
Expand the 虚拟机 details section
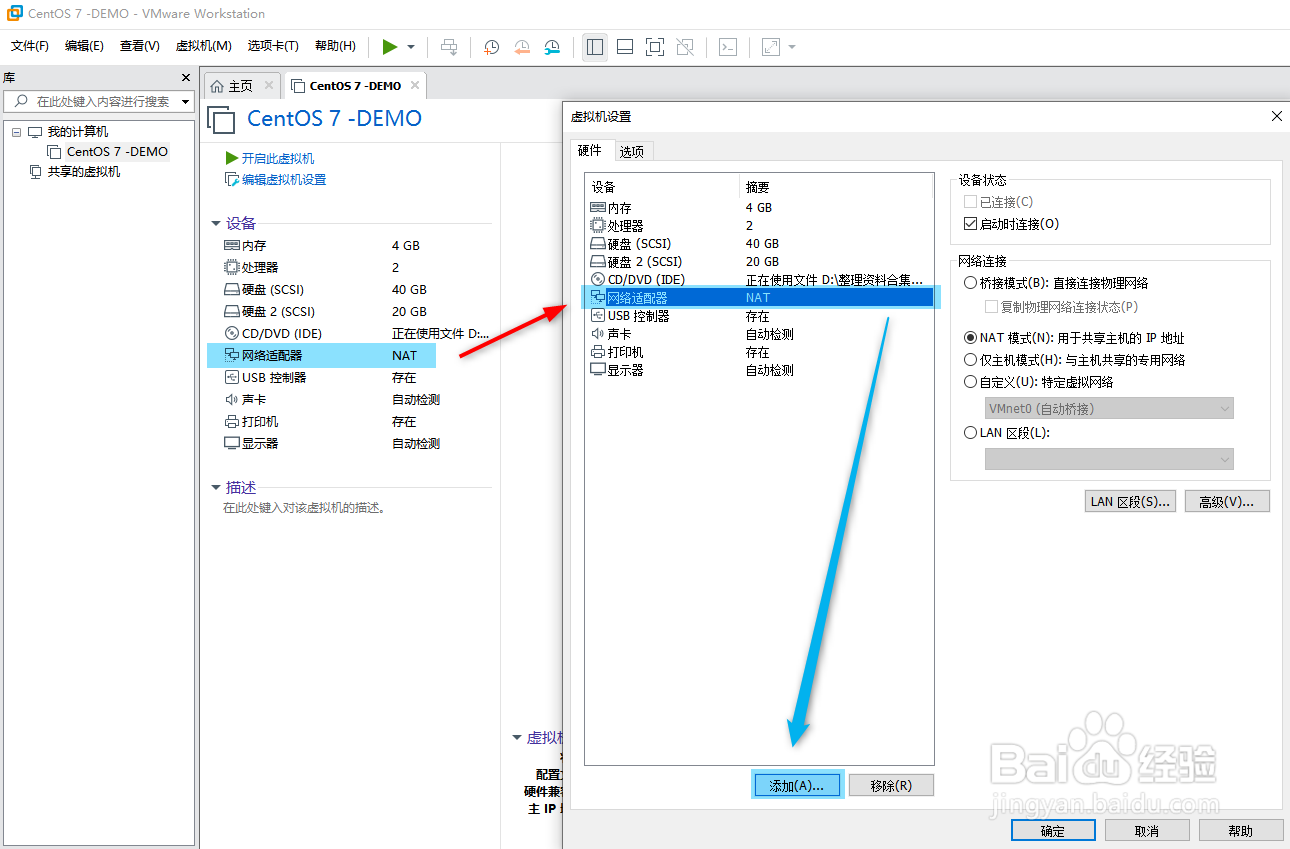click(517, 738)
